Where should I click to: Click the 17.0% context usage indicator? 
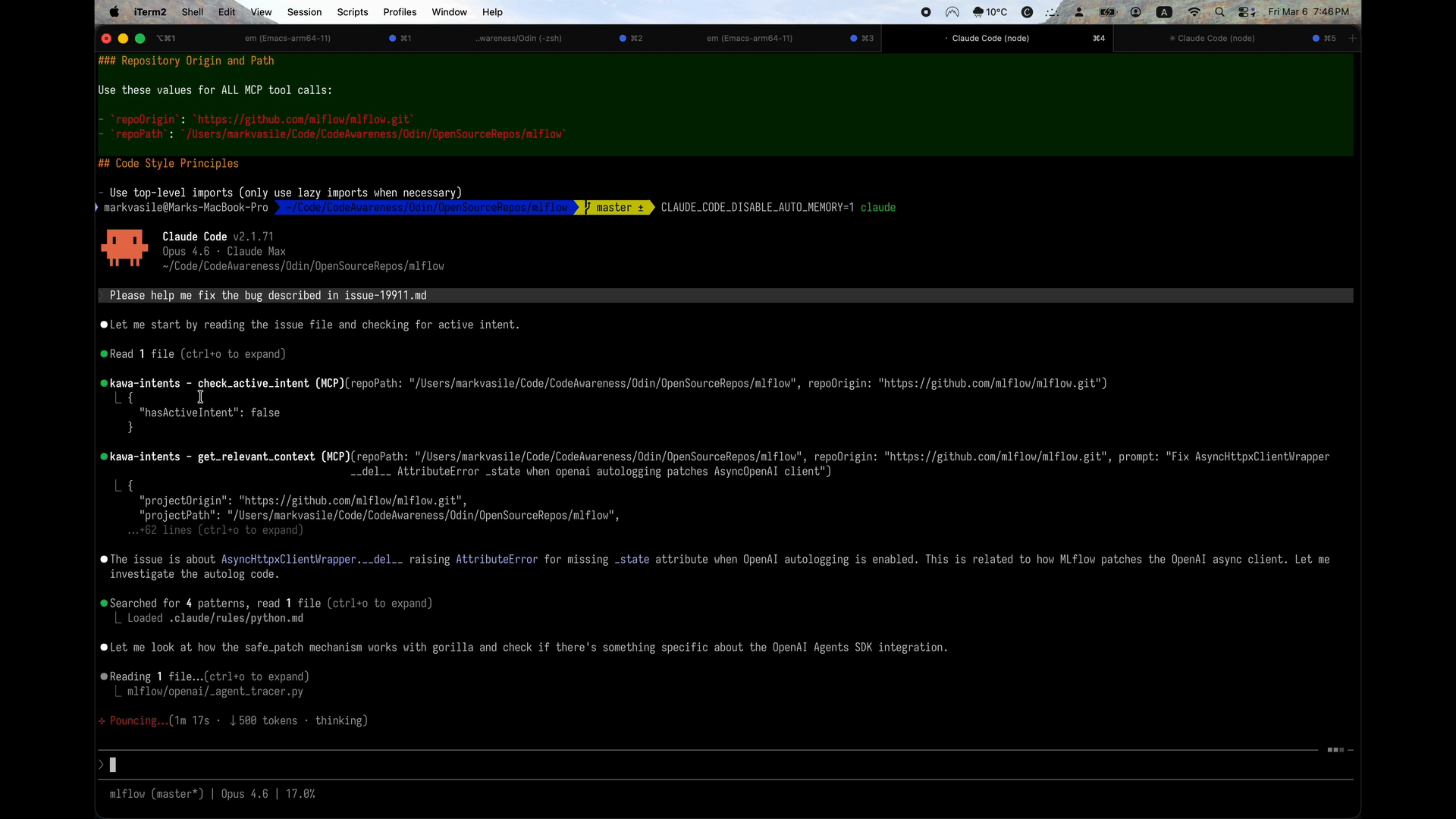click(x=300, y=794)
